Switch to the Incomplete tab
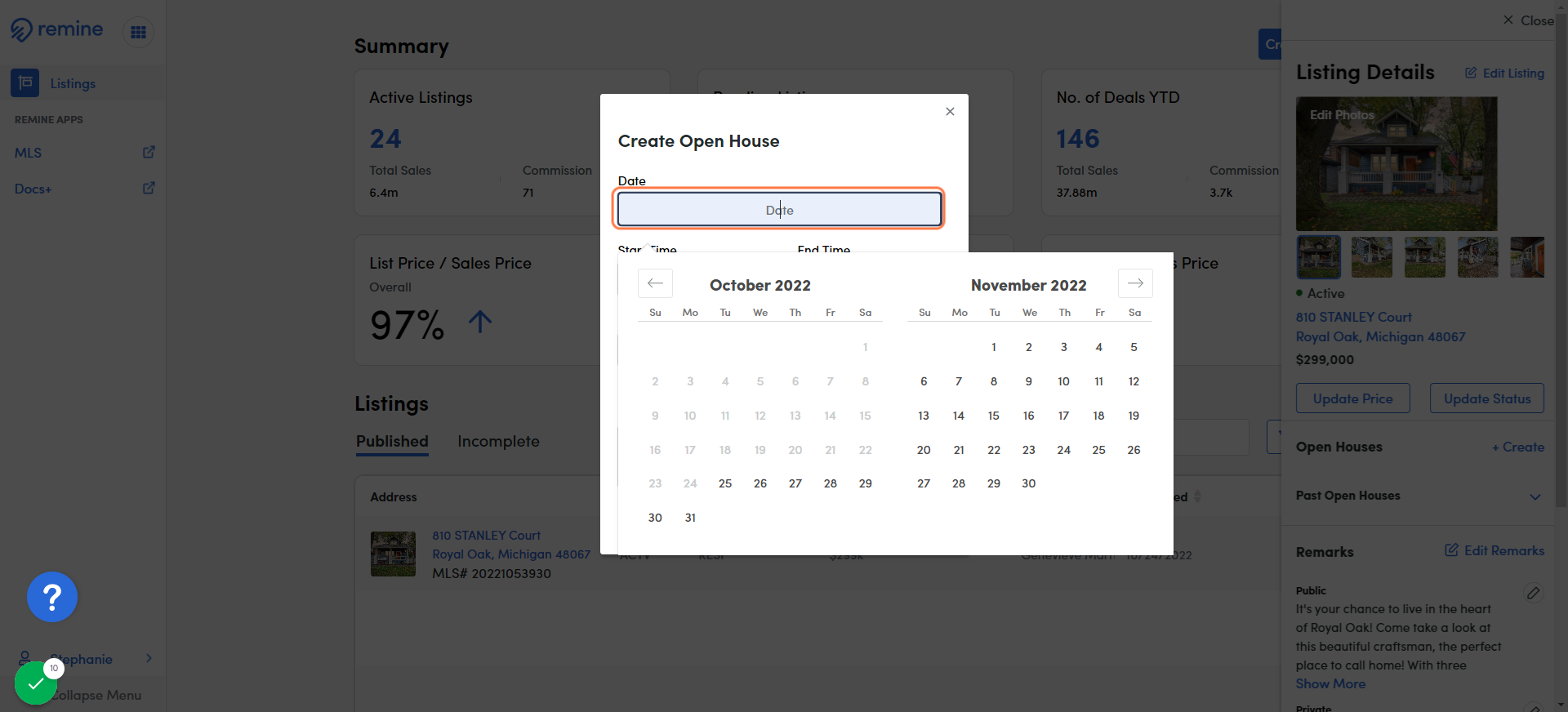 click(498, 441)
